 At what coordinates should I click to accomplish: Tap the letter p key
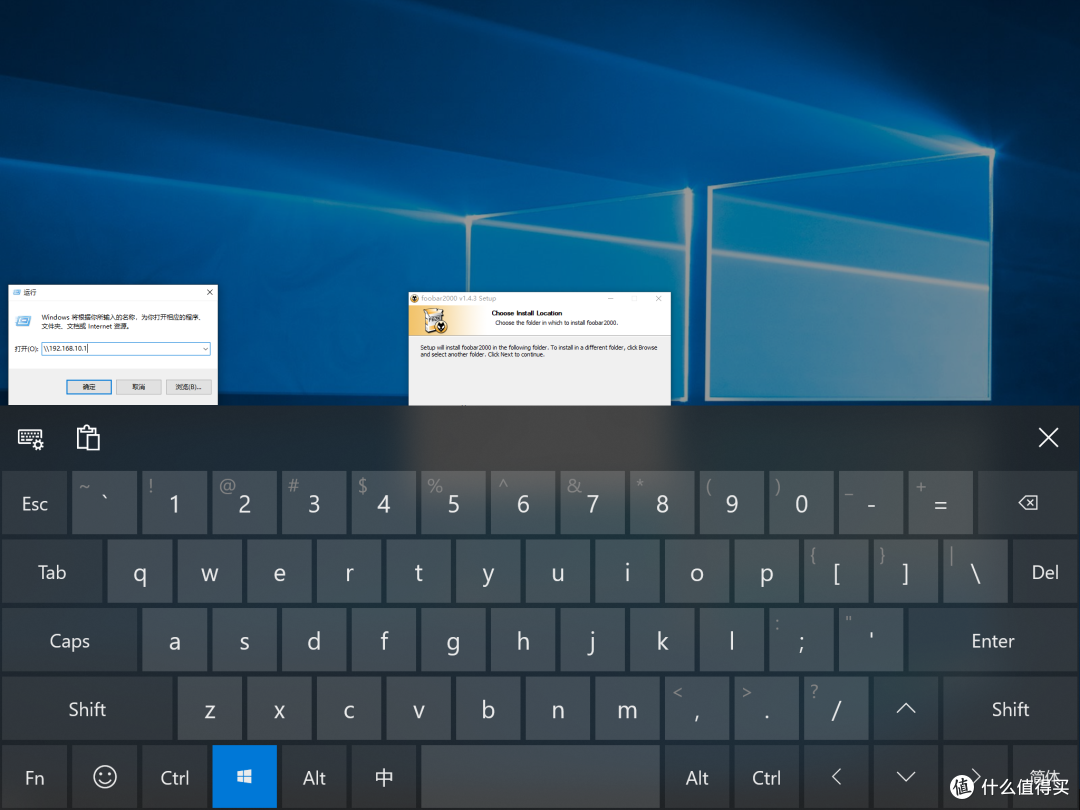point(767,572)
